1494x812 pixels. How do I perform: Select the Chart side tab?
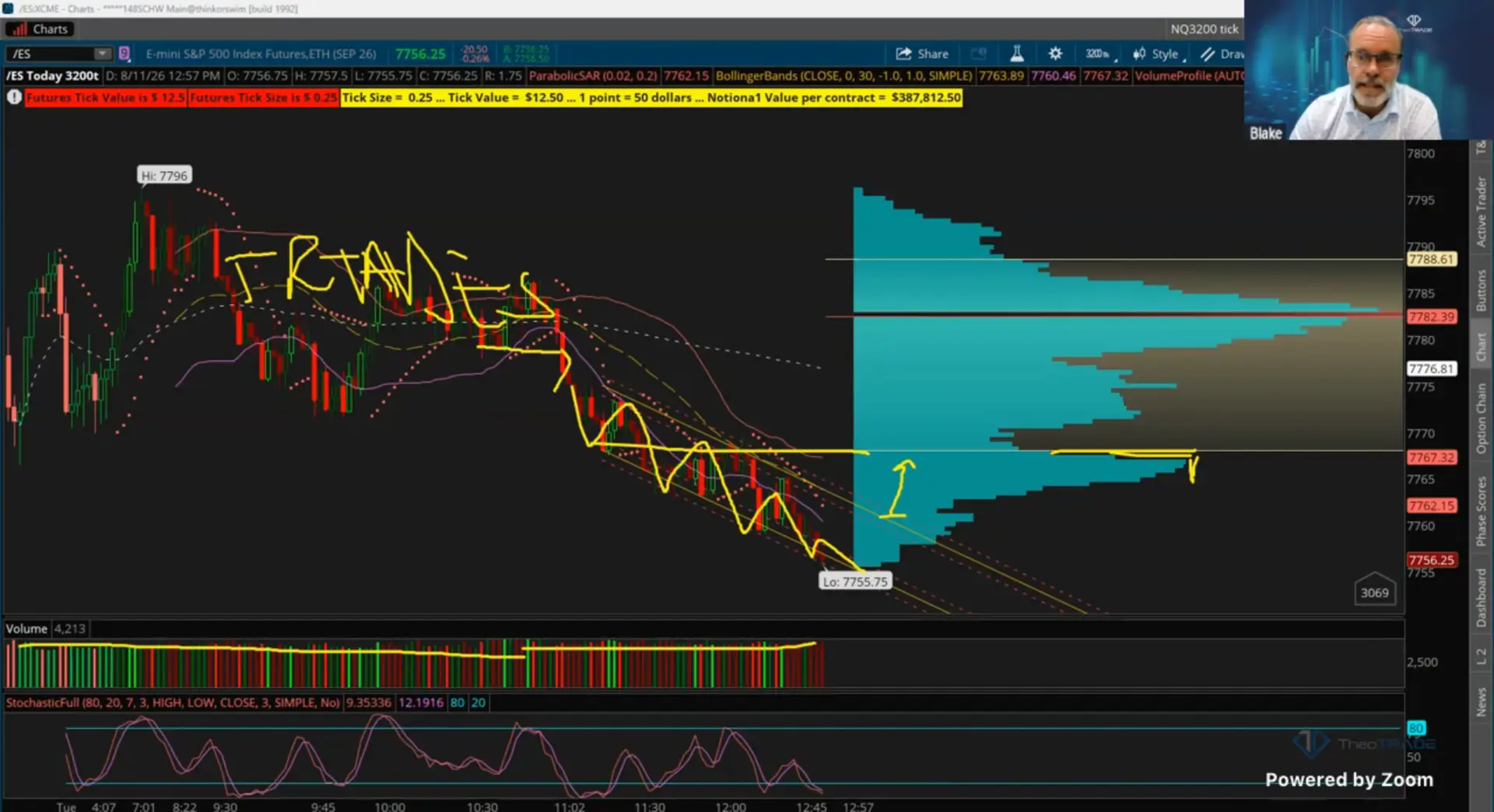point(1481,347)
